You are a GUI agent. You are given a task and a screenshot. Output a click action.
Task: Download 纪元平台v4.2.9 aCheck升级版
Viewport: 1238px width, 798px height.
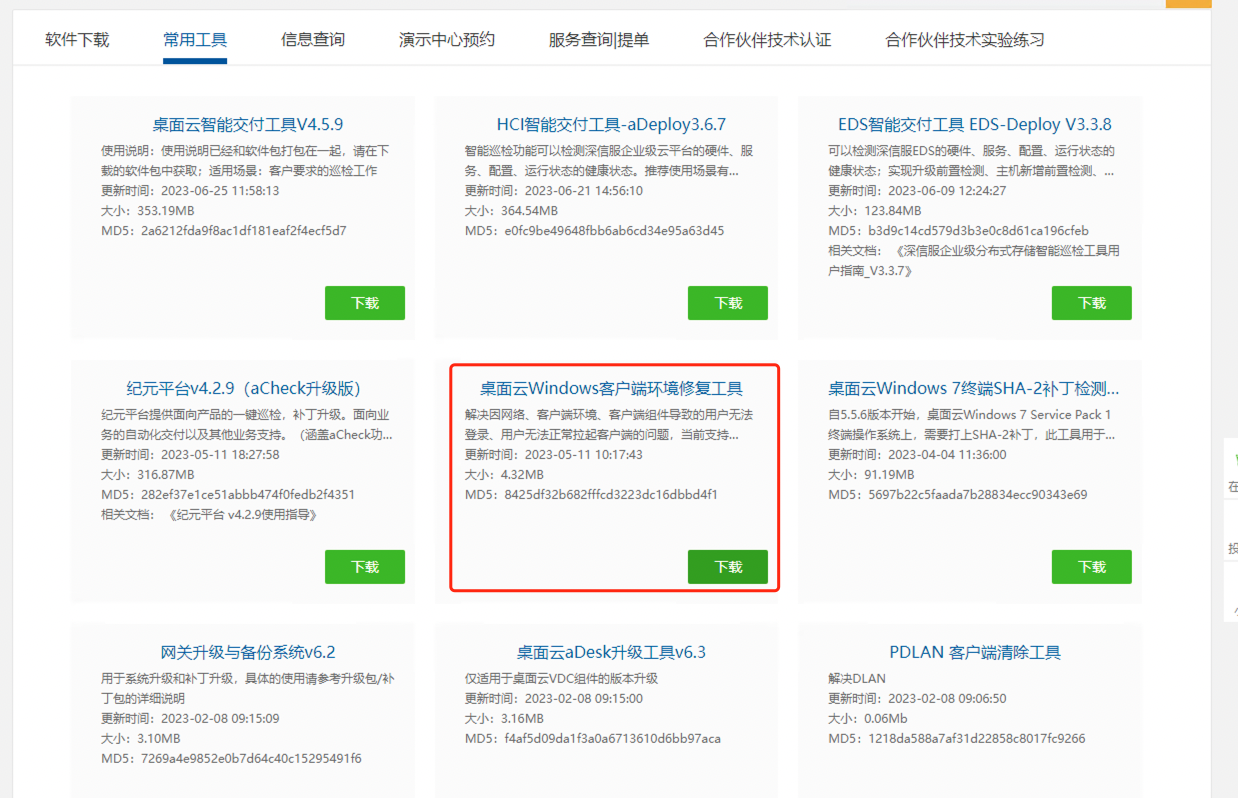click(365, 567)
